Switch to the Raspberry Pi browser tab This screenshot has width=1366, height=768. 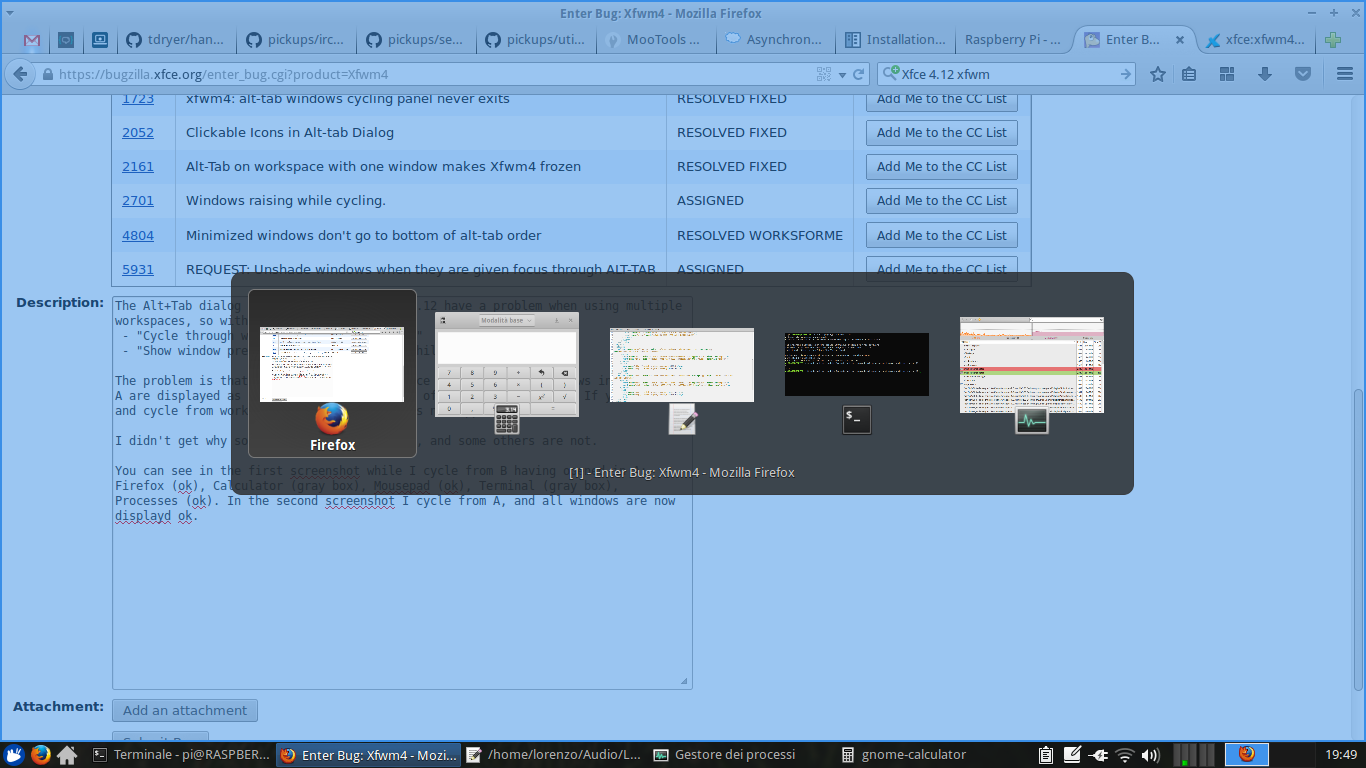coord(1012,40)
